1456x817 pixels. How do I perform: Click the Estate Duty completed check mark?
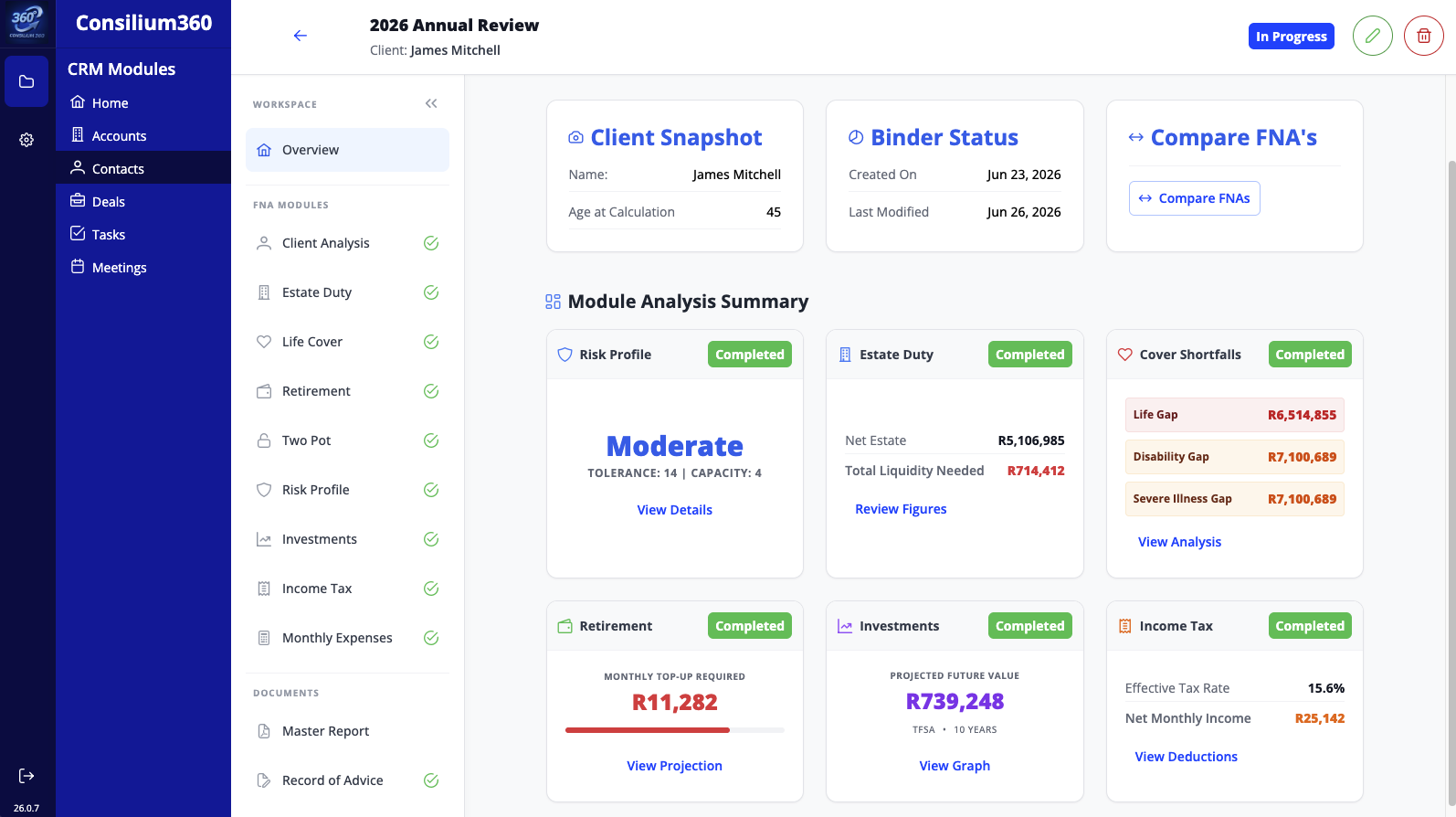(x=431, y=292)
